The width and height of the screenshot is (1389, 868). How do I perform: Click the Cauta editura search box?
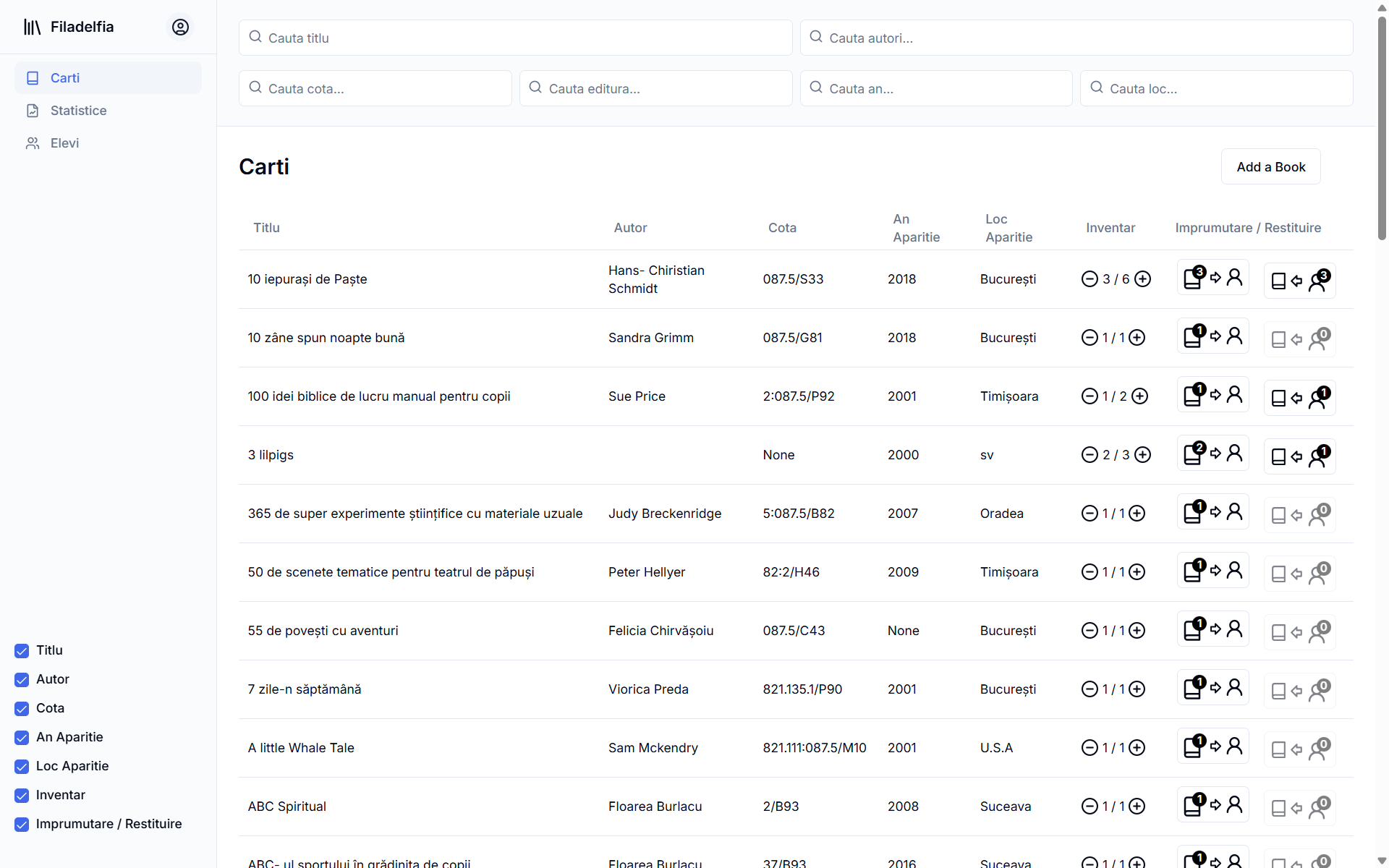(655, 89)
